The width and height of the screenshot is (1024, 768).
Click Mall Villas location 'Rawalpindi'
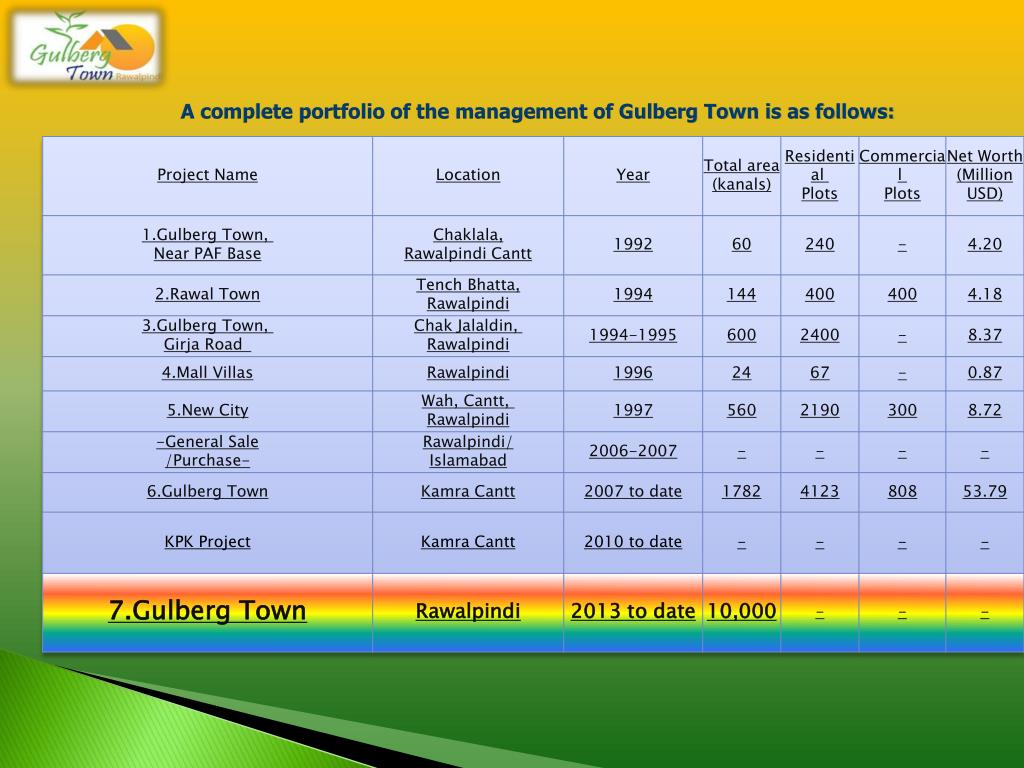click(x=468, y=373)
